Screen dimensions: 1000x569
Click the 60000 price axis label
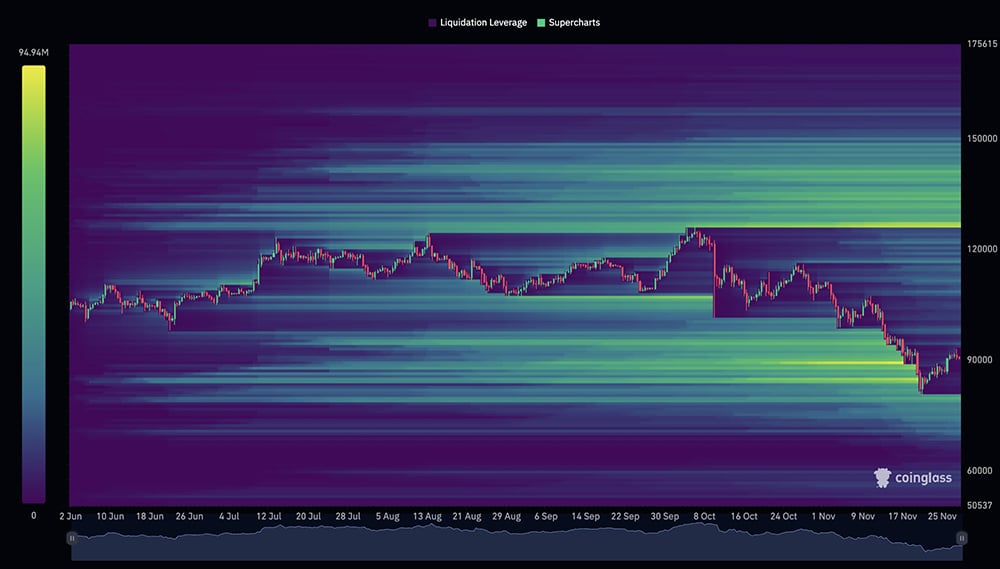(x=980, y=471)
